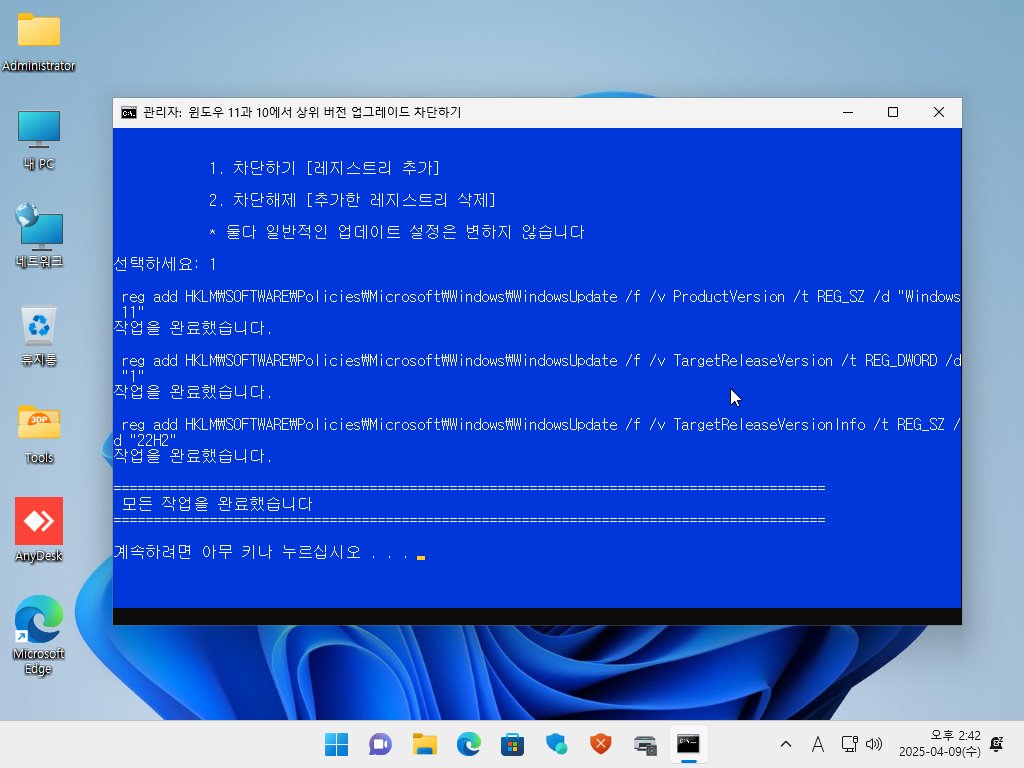Open the volume control in tray
The height and width of the screenshot is (768, 1024).
(873, 744)
